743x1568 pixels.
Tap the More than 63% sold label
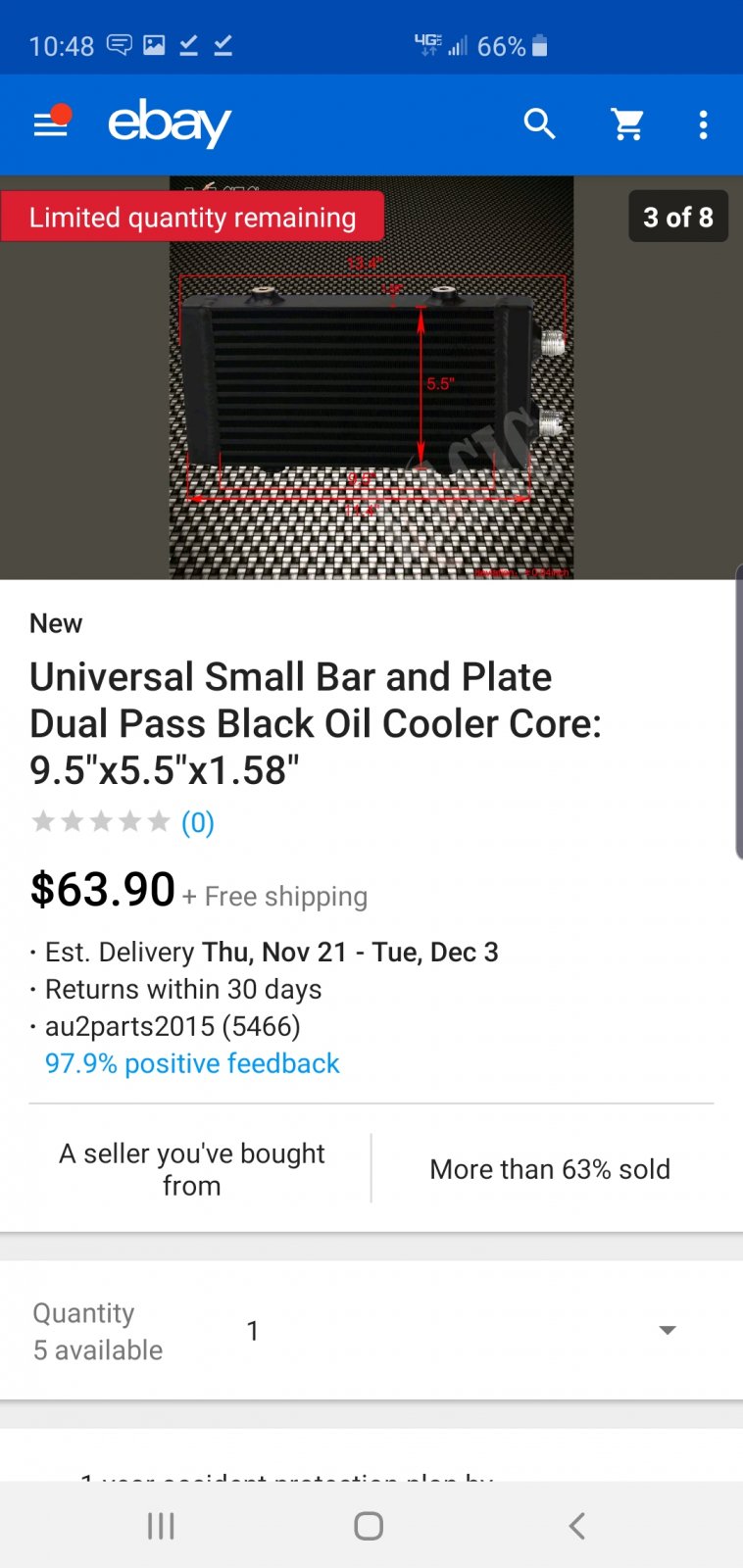pos(550,1169)
